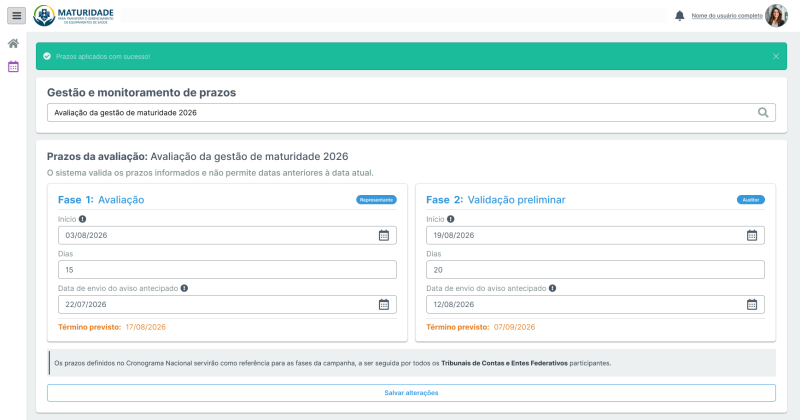Open Fase 1 aviso antecipado calendar picker
Viewport: 800px width, 420px height.
point(384,305)
